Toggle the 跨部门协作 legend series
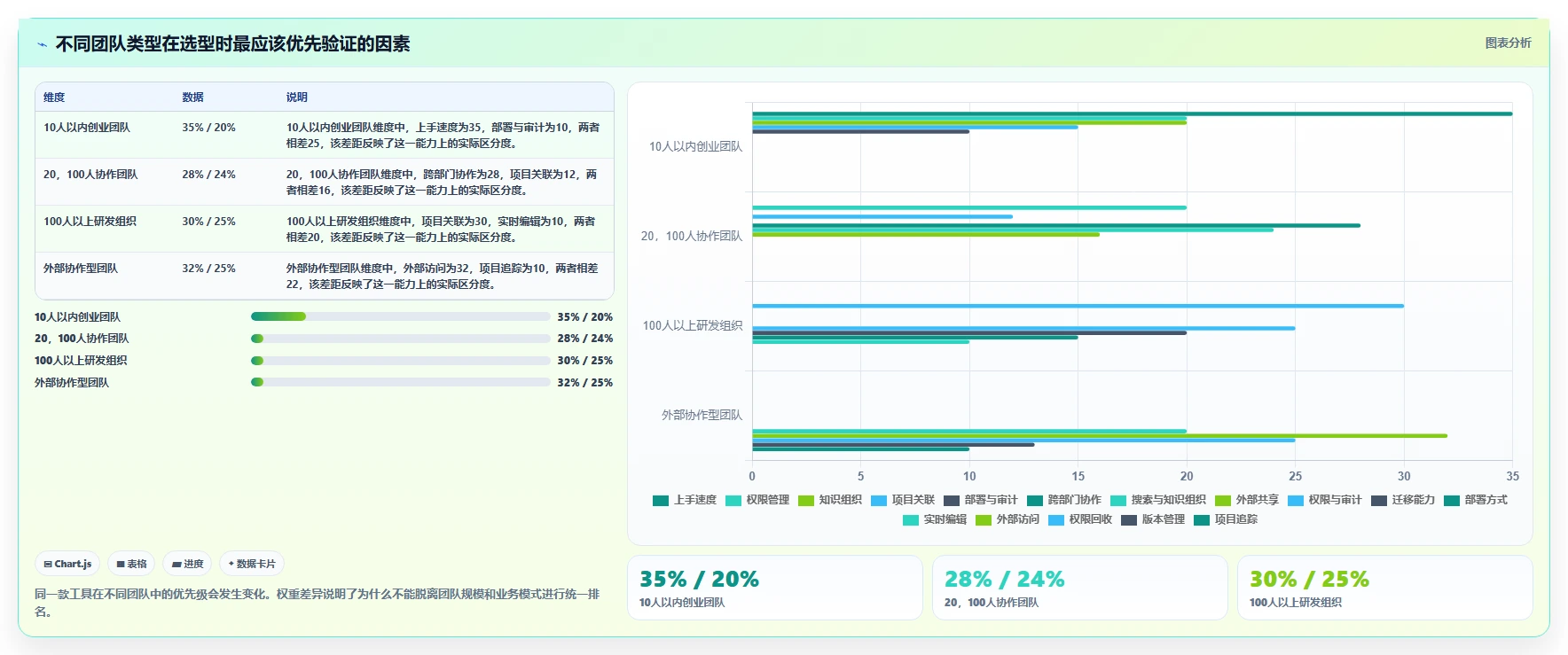The width and height of the screenshot is (1568, 655). click(x=1064, y=500)
